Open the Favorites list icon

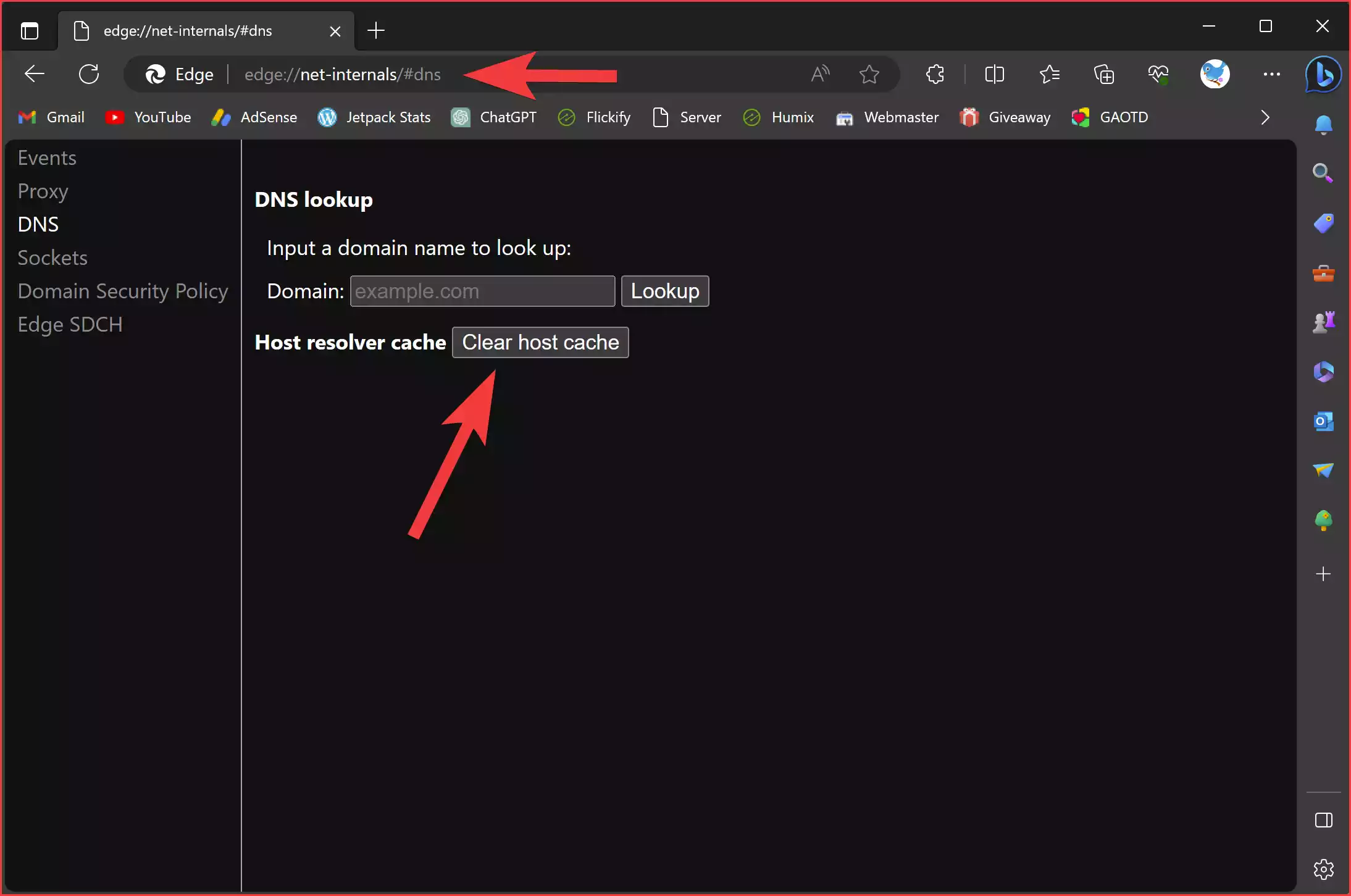pos(1049,74)
